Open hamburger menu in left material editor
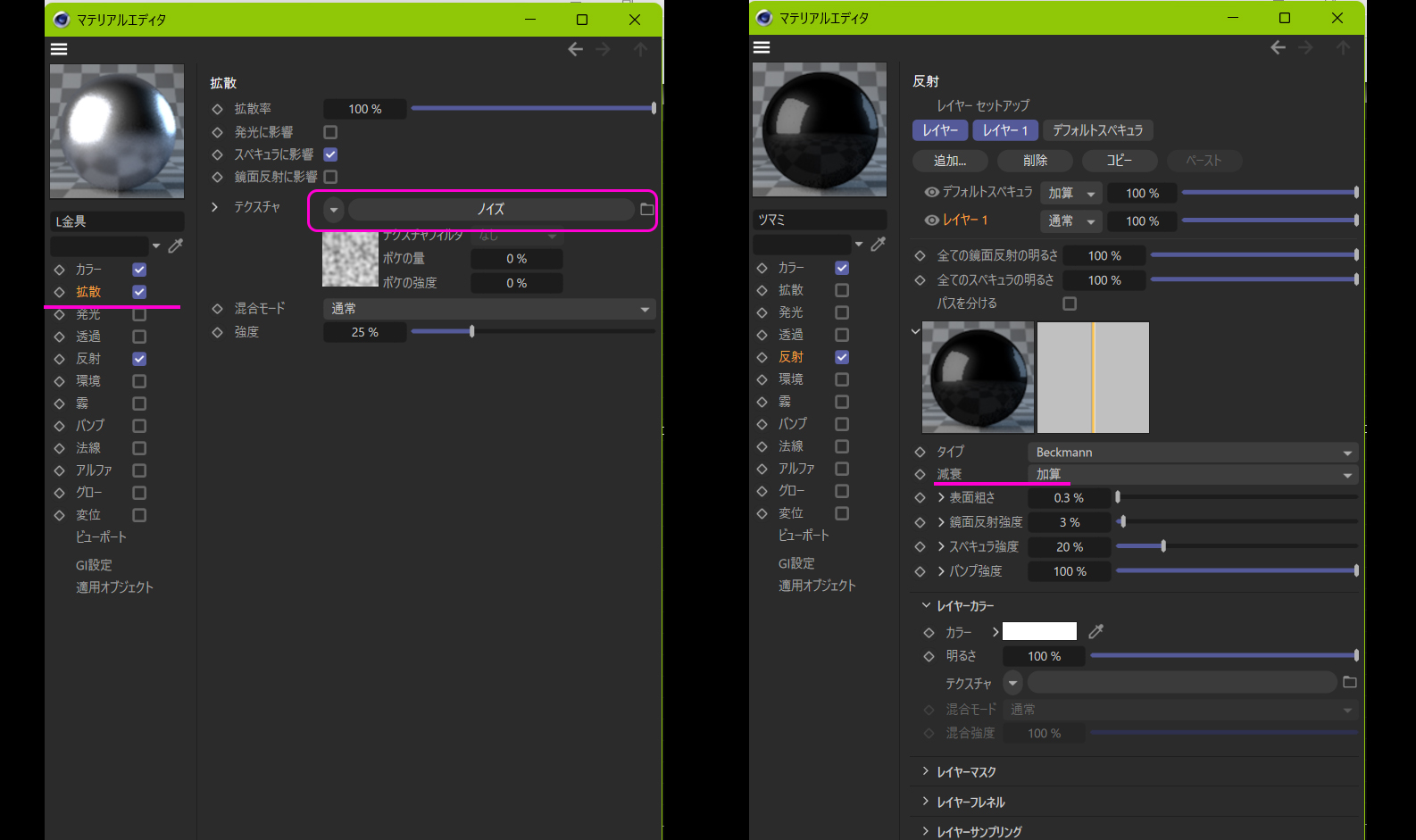 tap(59, 49)
